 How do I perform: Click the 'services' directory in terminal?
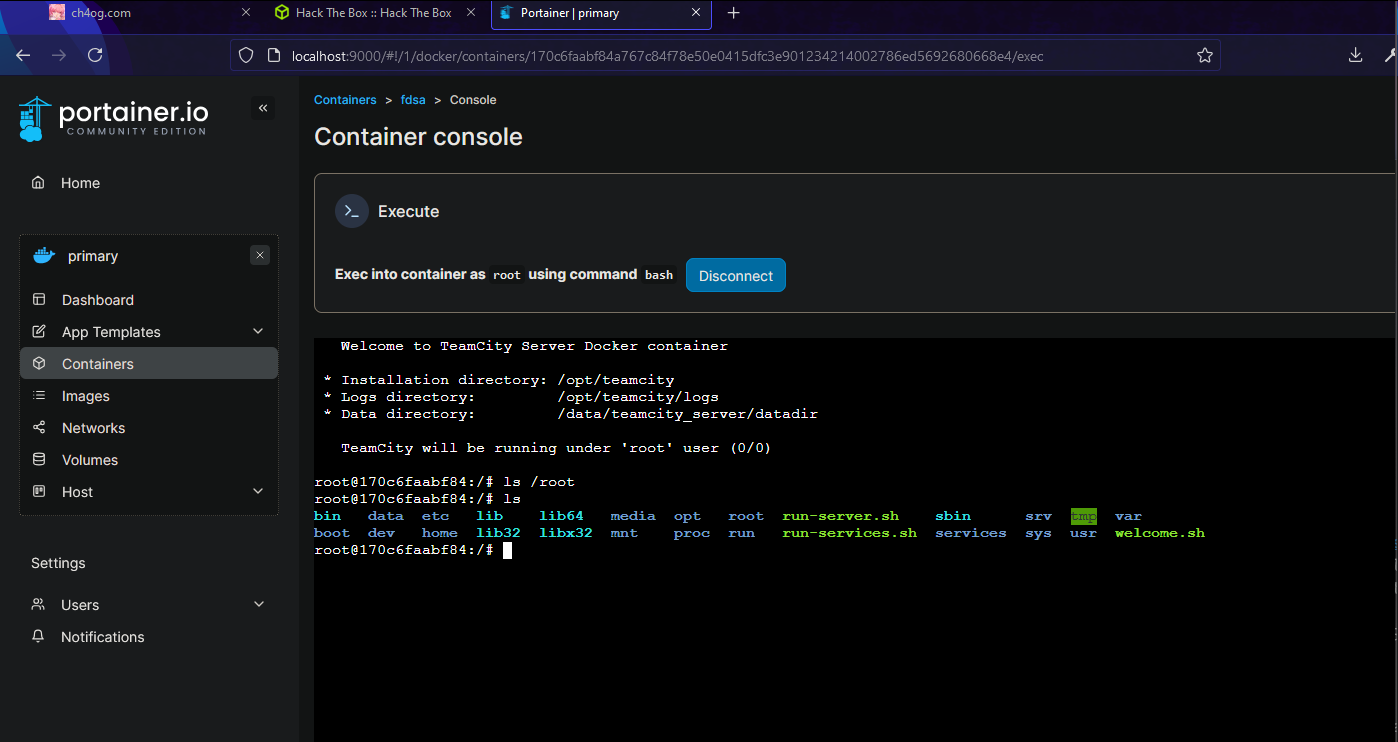click(971, 533)
